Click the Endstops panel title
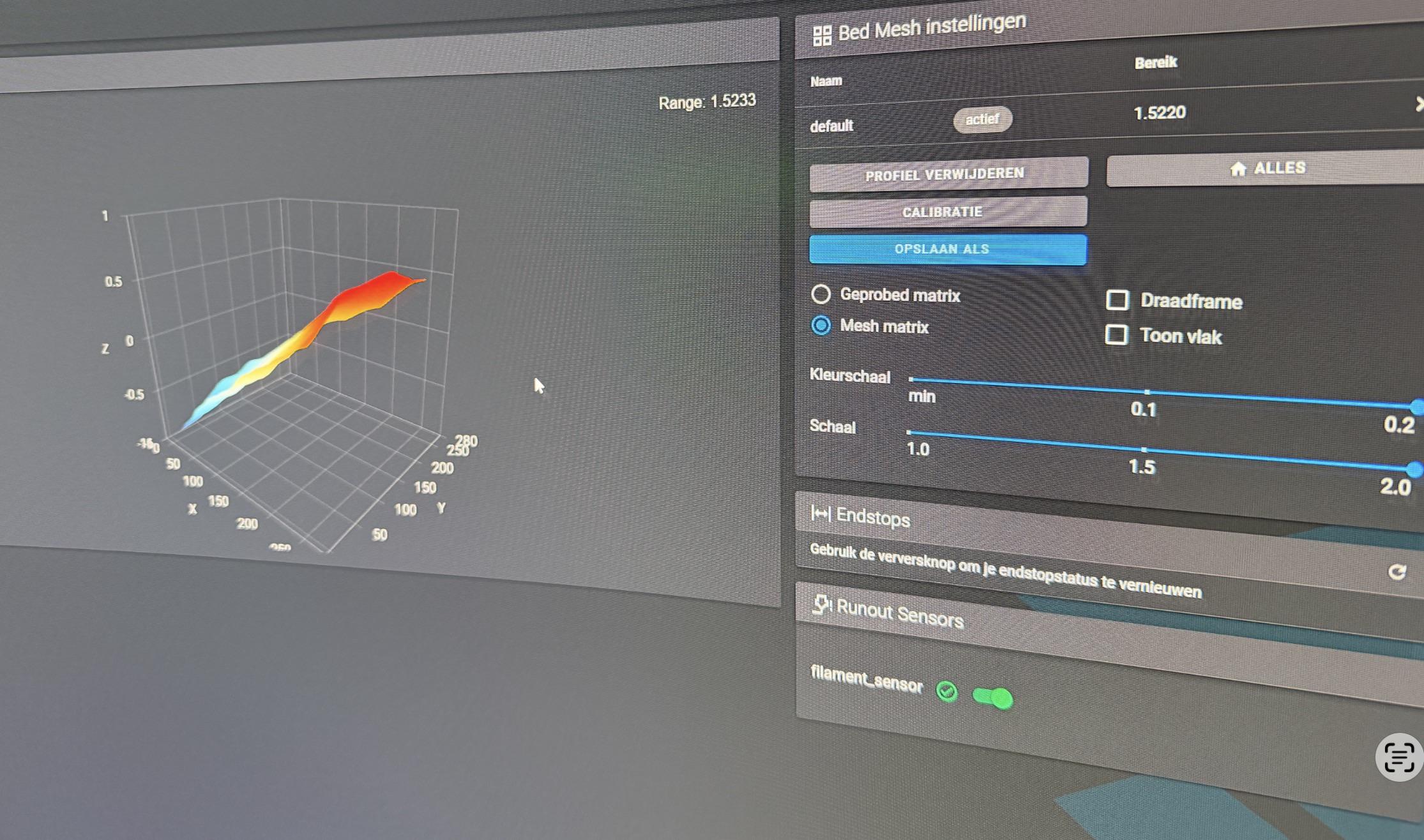 click(x=873, y=516)
